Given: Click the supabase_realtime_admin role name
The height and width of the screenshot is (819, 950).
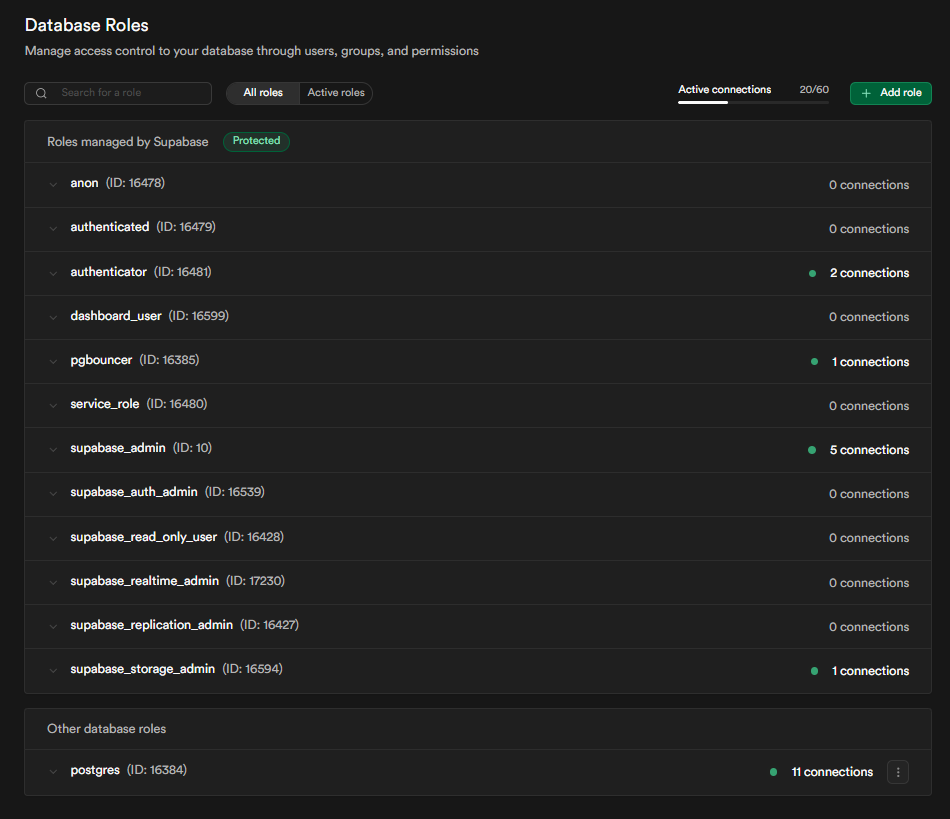Looking at the screenshot, I should (144, 581).
